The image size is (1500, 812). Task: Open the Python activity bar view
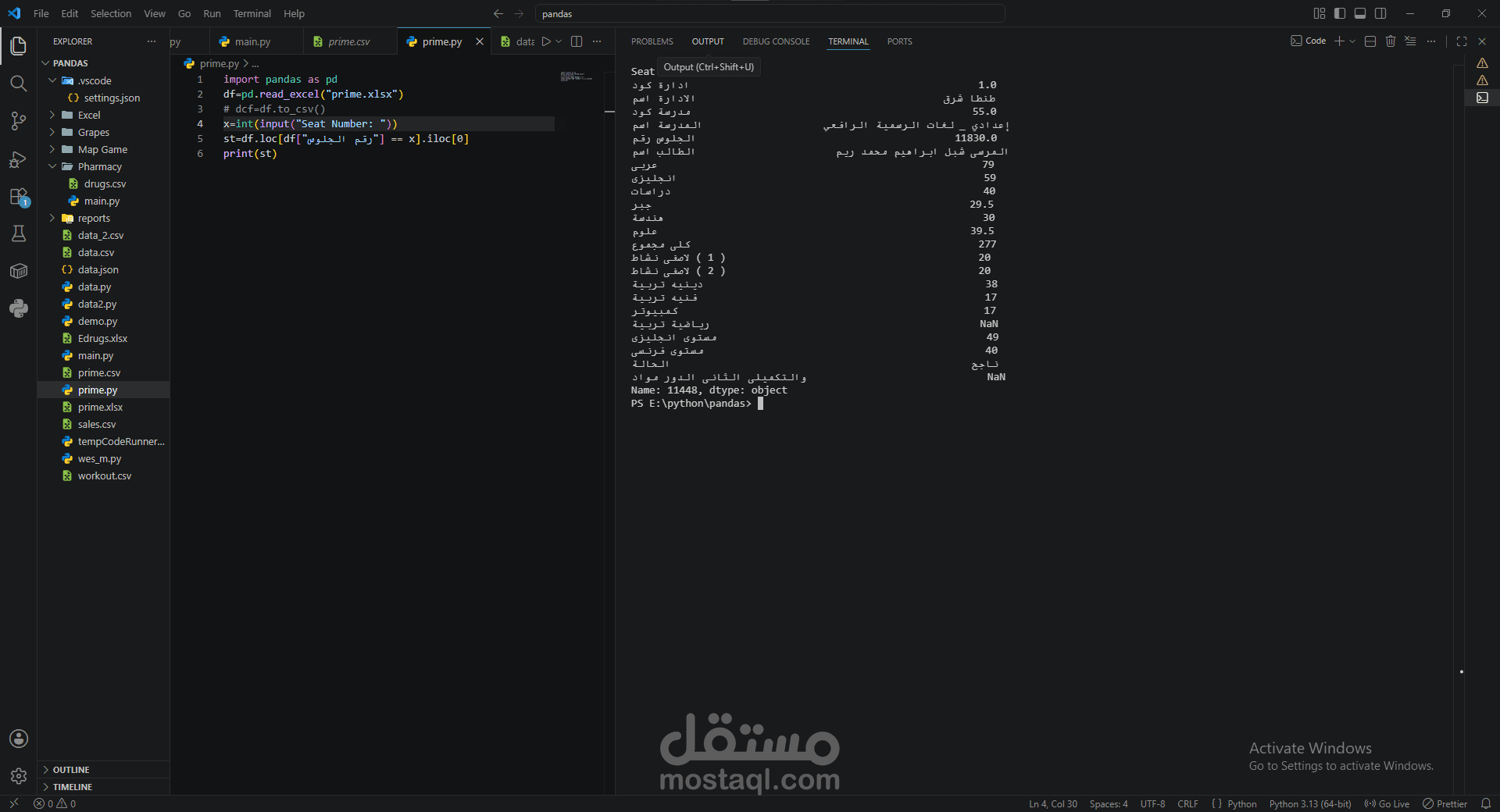(x=19, y=308)
